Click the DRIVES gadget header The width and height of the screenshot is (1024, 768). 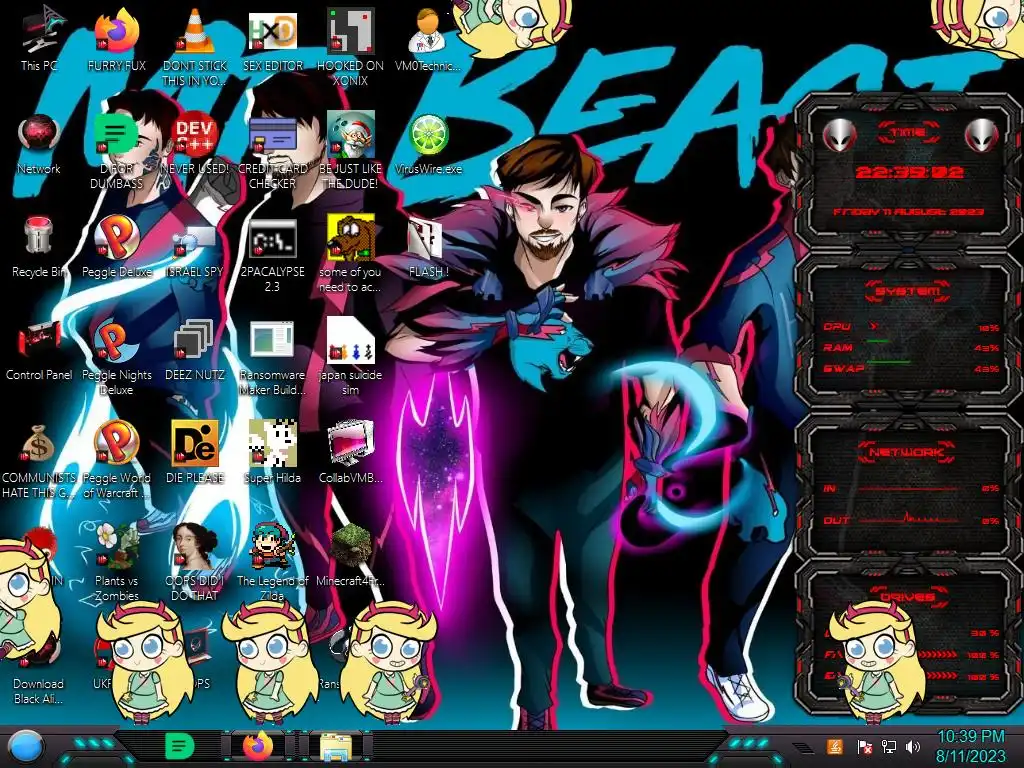(x=908, y=596)
